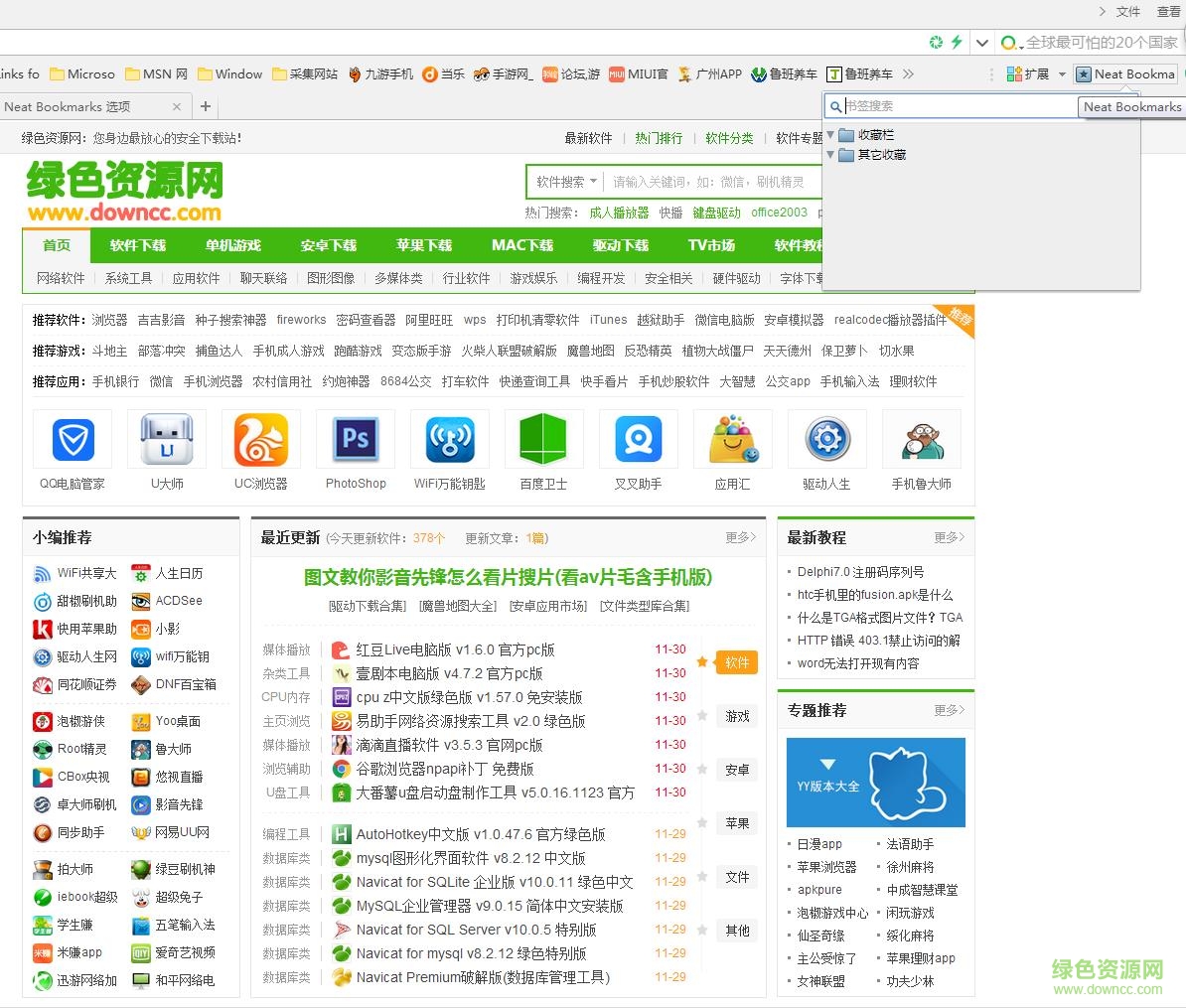Image resolution: width=1186 pixels, height=1008 pixels.
Task: Open the 叉叉助手 icon
Action: coord(638,438)
